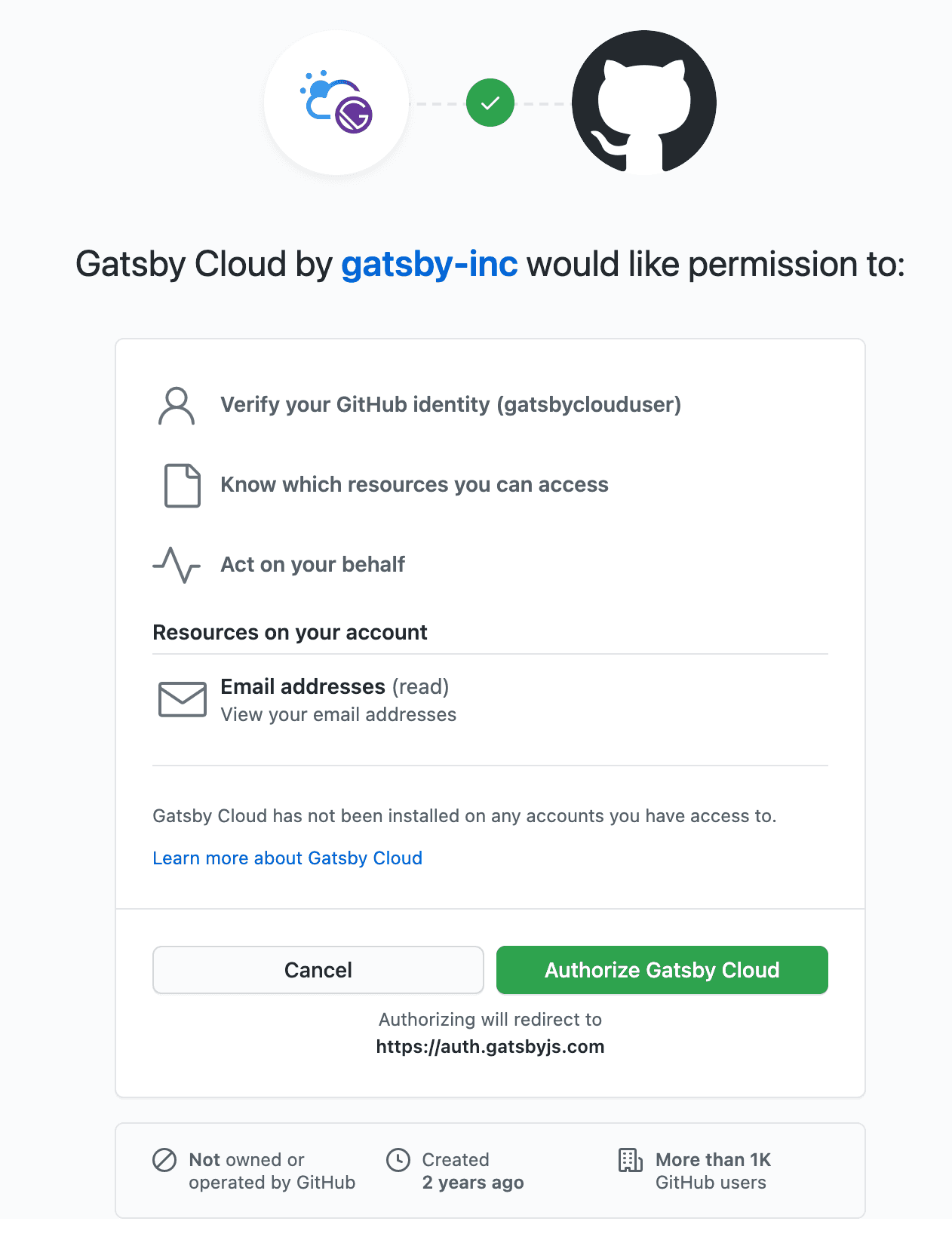Authorize Gatsby Cloud with green button
Screen dimensions: 952x1249
click(x=662, y=970)
